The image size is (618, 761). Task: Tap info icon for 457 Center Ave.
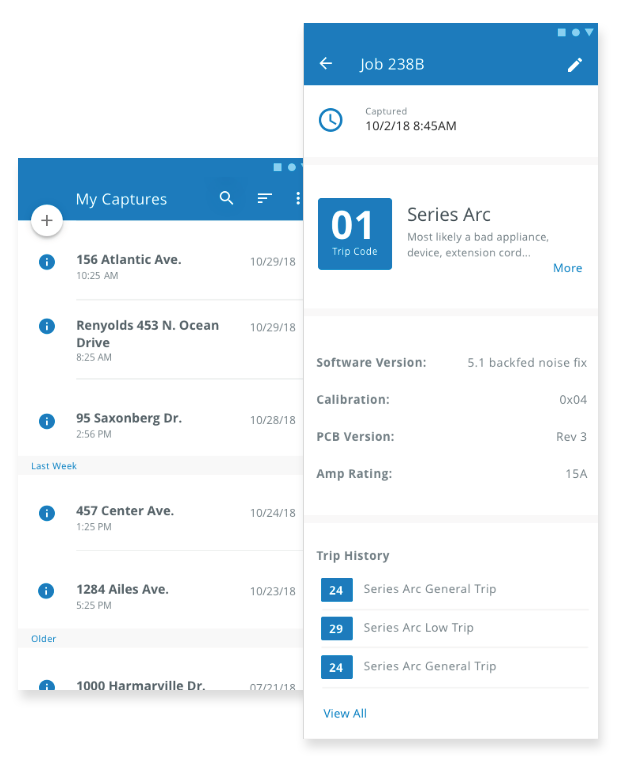pyautogui.click(x=47, y=513)
